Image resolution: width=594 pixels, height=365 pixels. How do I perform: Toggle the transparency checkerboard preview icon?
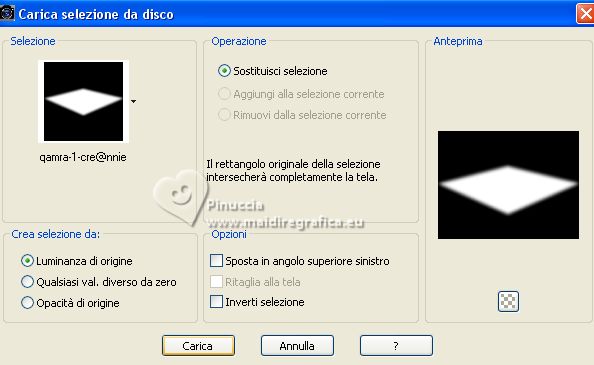click(508, 301)
